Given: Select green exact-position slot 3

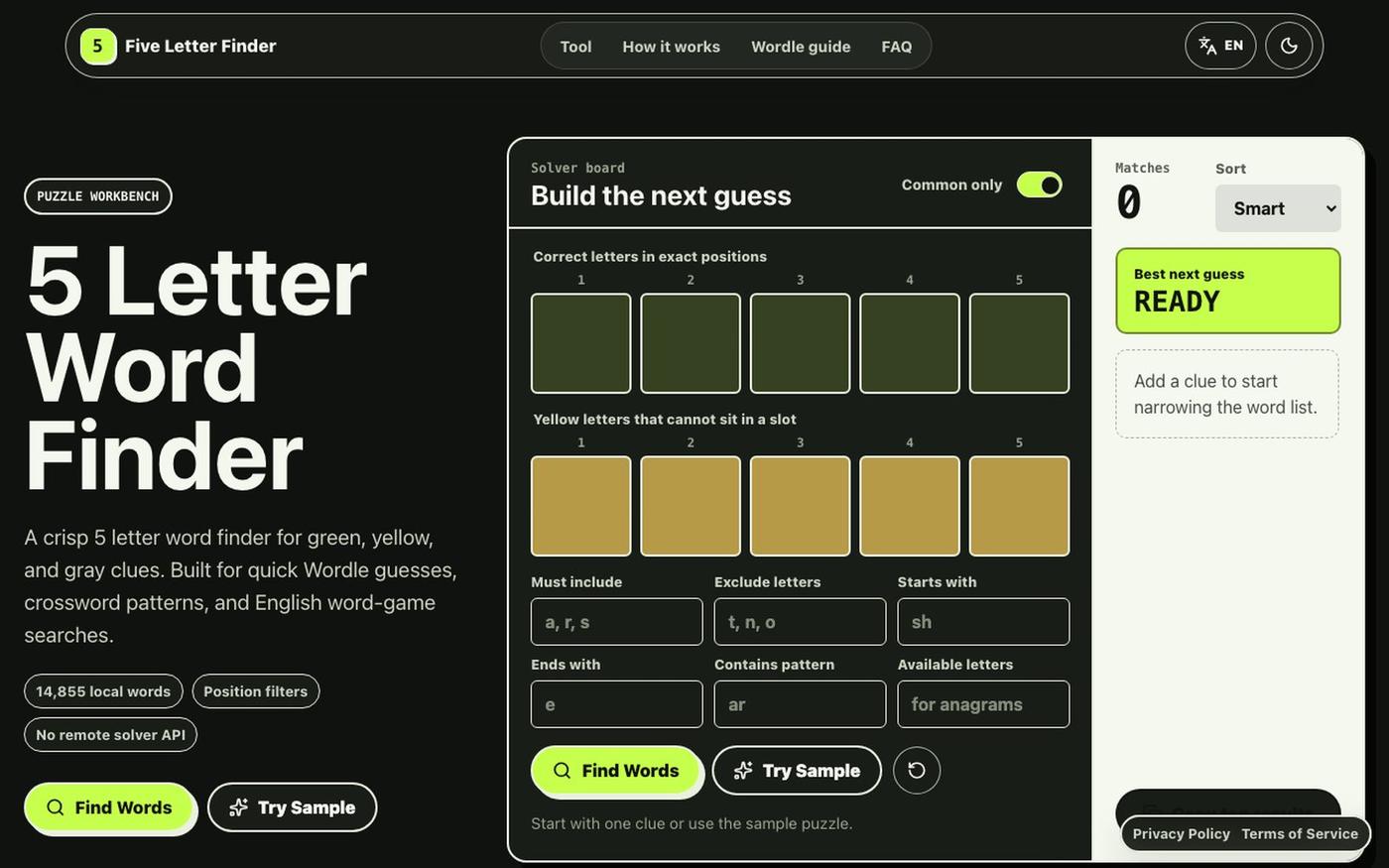Looking at the screenshot, I should click(801, 343).
